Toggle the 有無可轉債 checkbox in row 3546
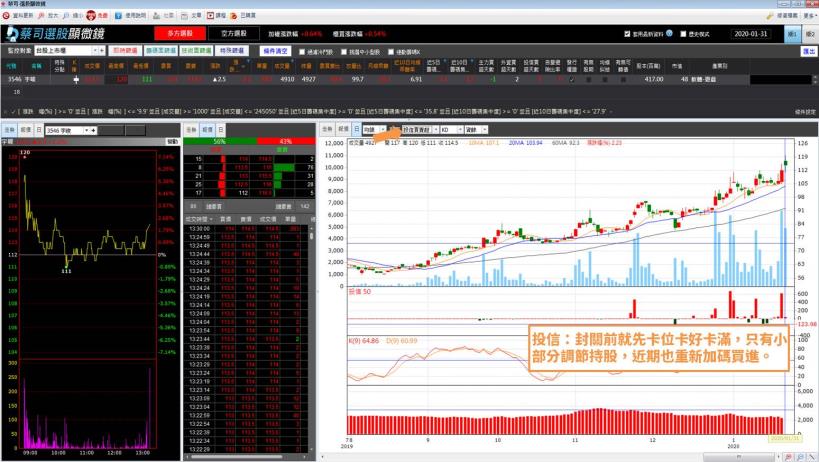The image size is (819, 462). (x=623, y=79)
